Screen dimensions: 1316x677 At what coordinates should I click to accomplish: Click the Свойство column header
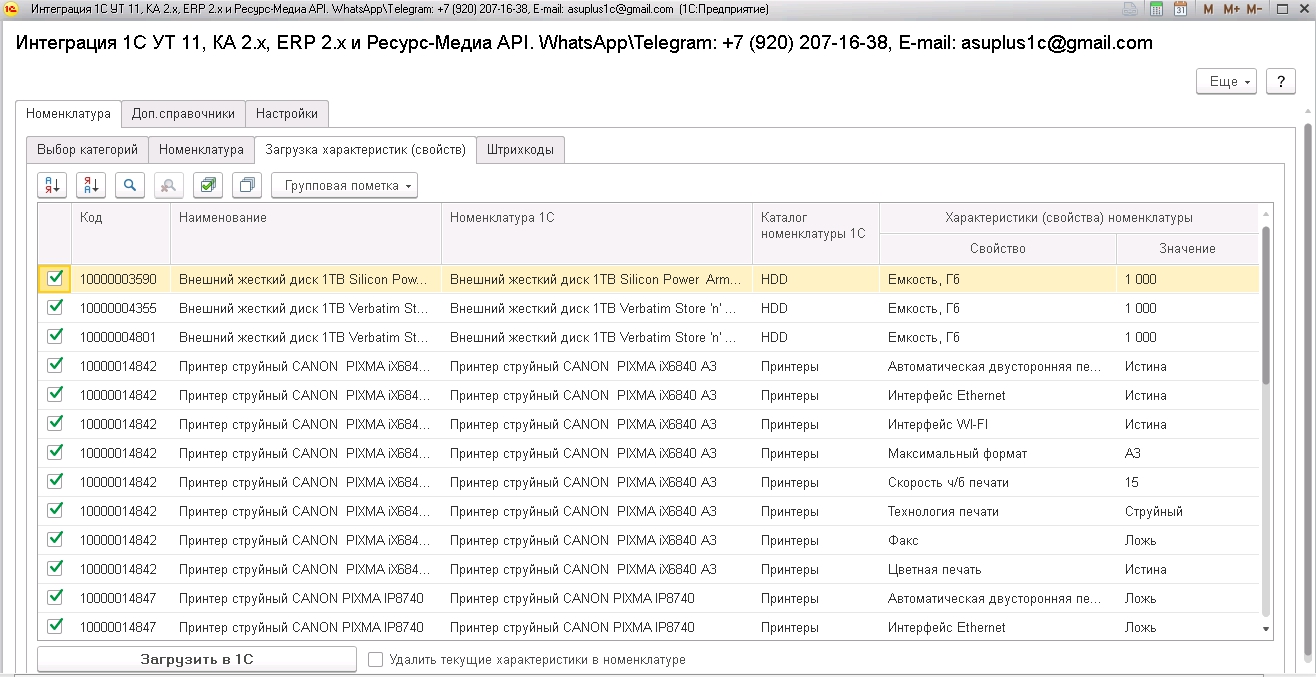pos(998,248)
